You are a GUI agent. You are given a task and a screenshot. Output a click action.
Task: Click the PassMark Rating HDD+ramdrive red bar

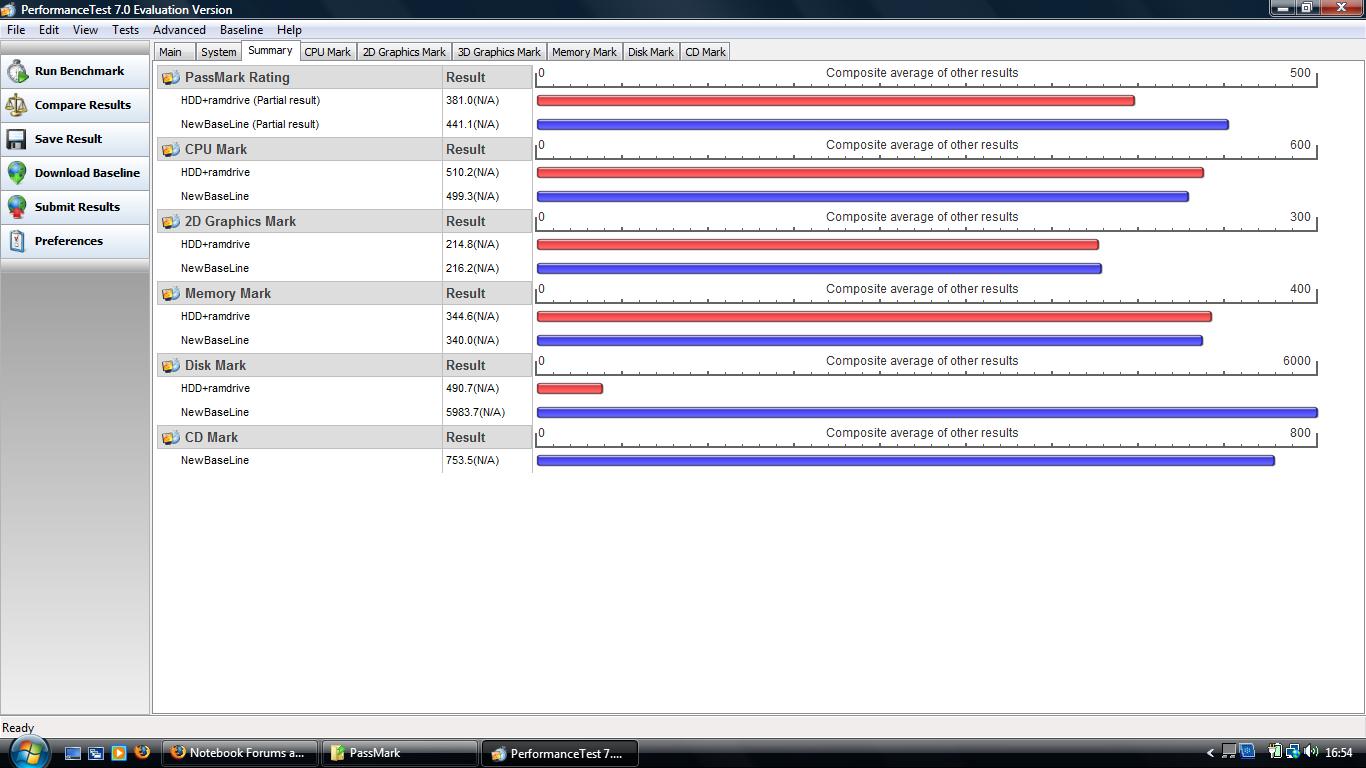click(x=836, y=101)
